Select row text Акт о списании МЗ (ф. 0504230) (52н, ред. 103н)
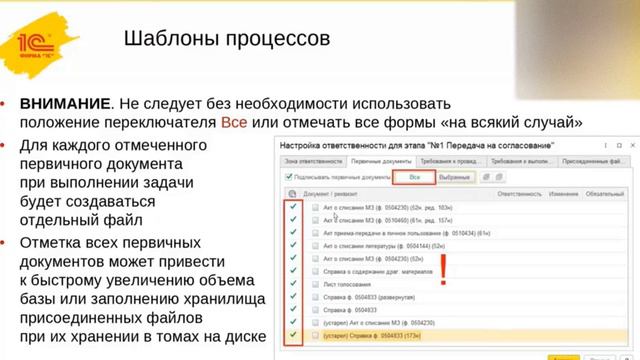Screen dimensions: 640x360 pyautogui.click(x=388, y=208)
